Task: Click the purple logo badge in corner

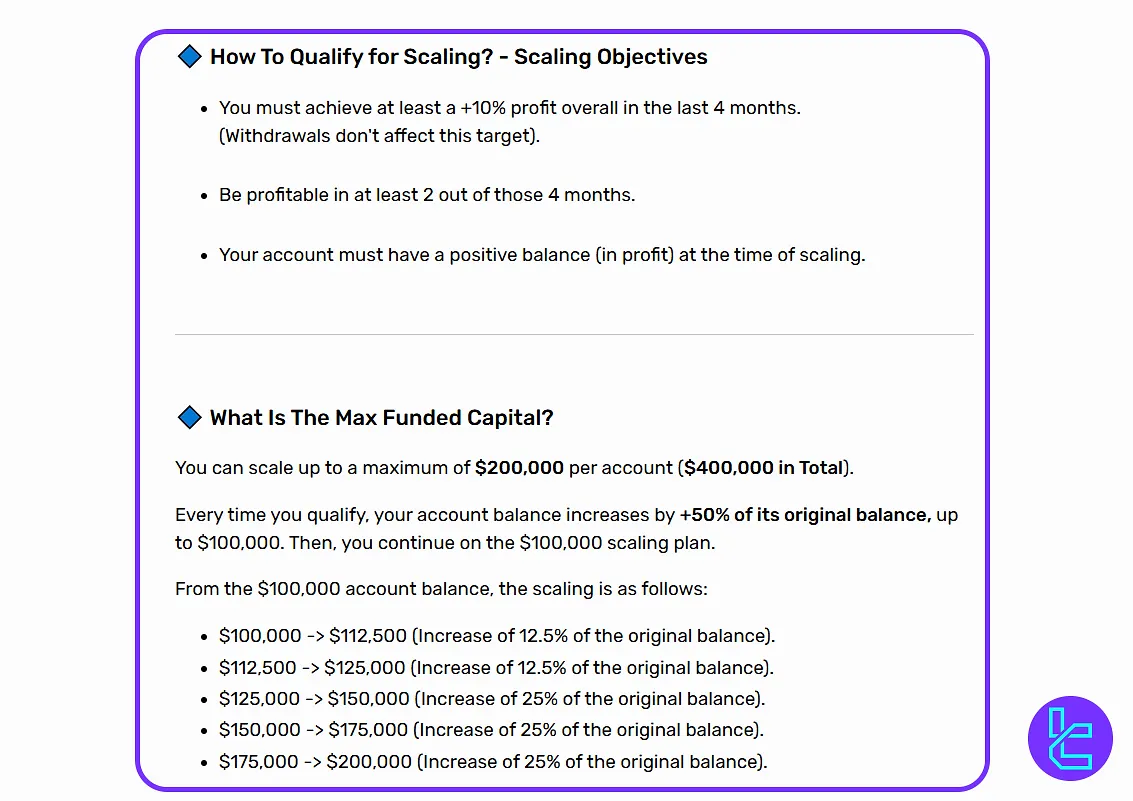Action: tap(1070, 737)
